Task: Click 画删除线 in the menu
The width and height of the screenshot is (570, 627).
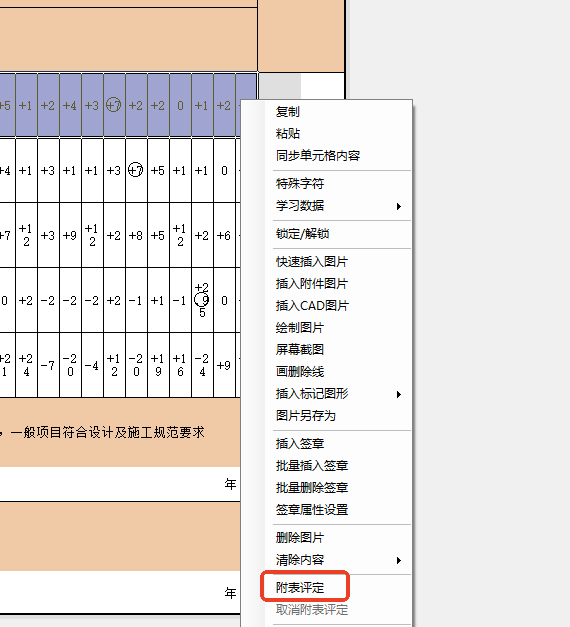Action: (x=300, y=371)
